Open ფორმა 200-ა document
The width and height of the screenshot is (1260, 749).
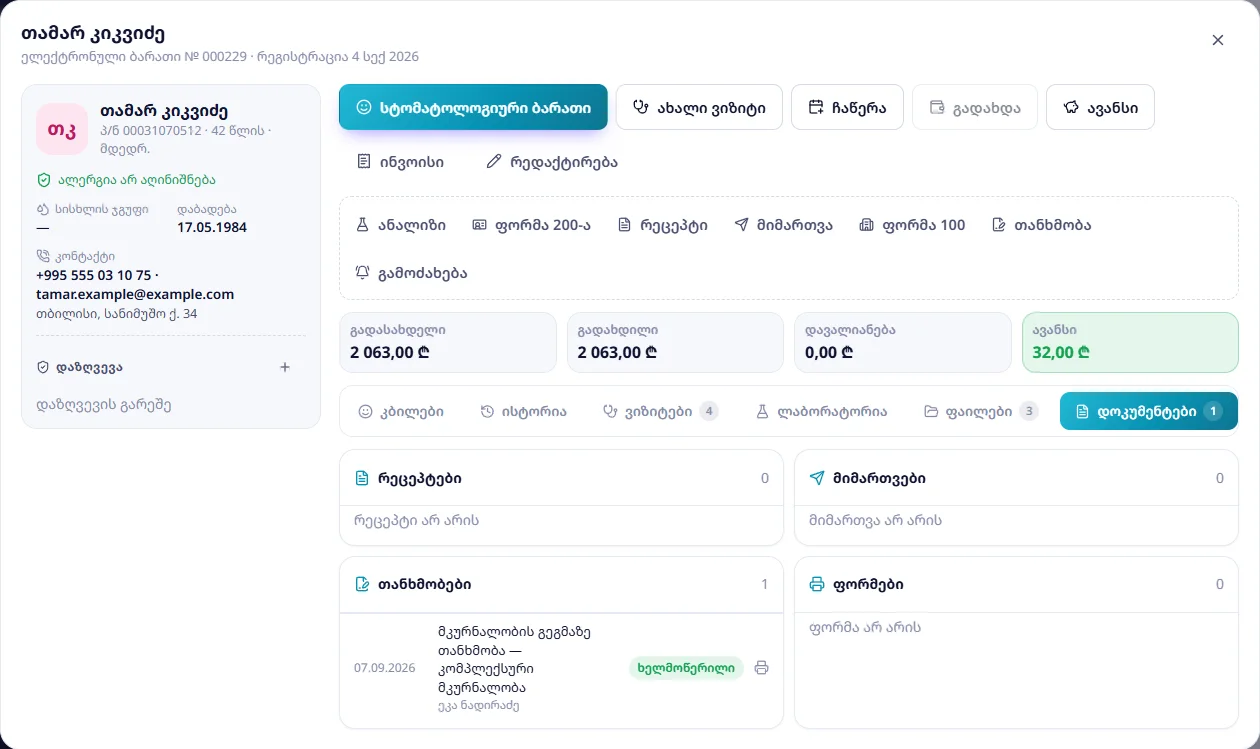click(x=531, y=225)
